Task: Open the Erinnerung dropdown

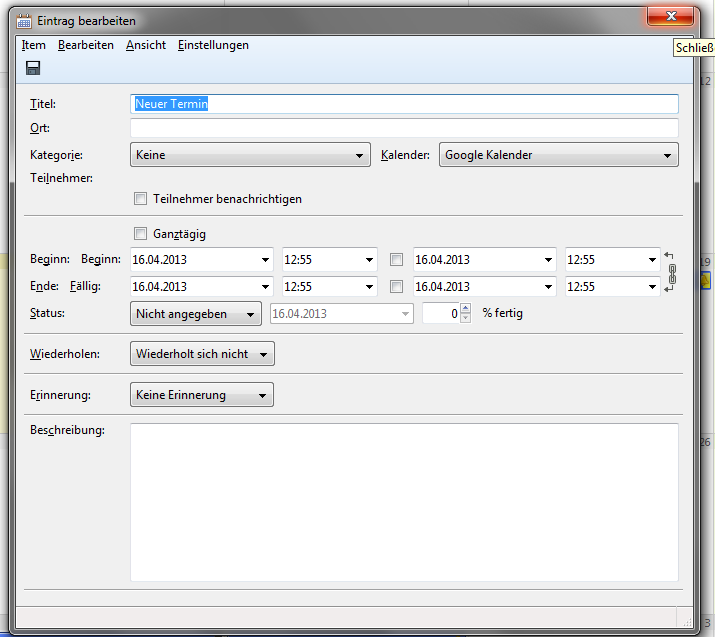Action: (202, 395)
